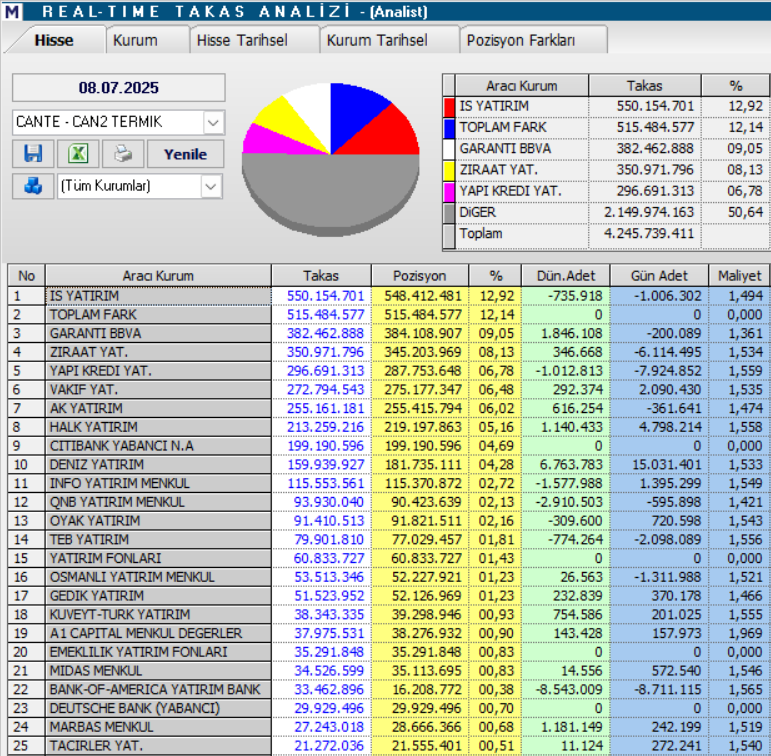Click the red slice of the pie chart
This screenshot has height=756, width=771.
click(388, 137)
